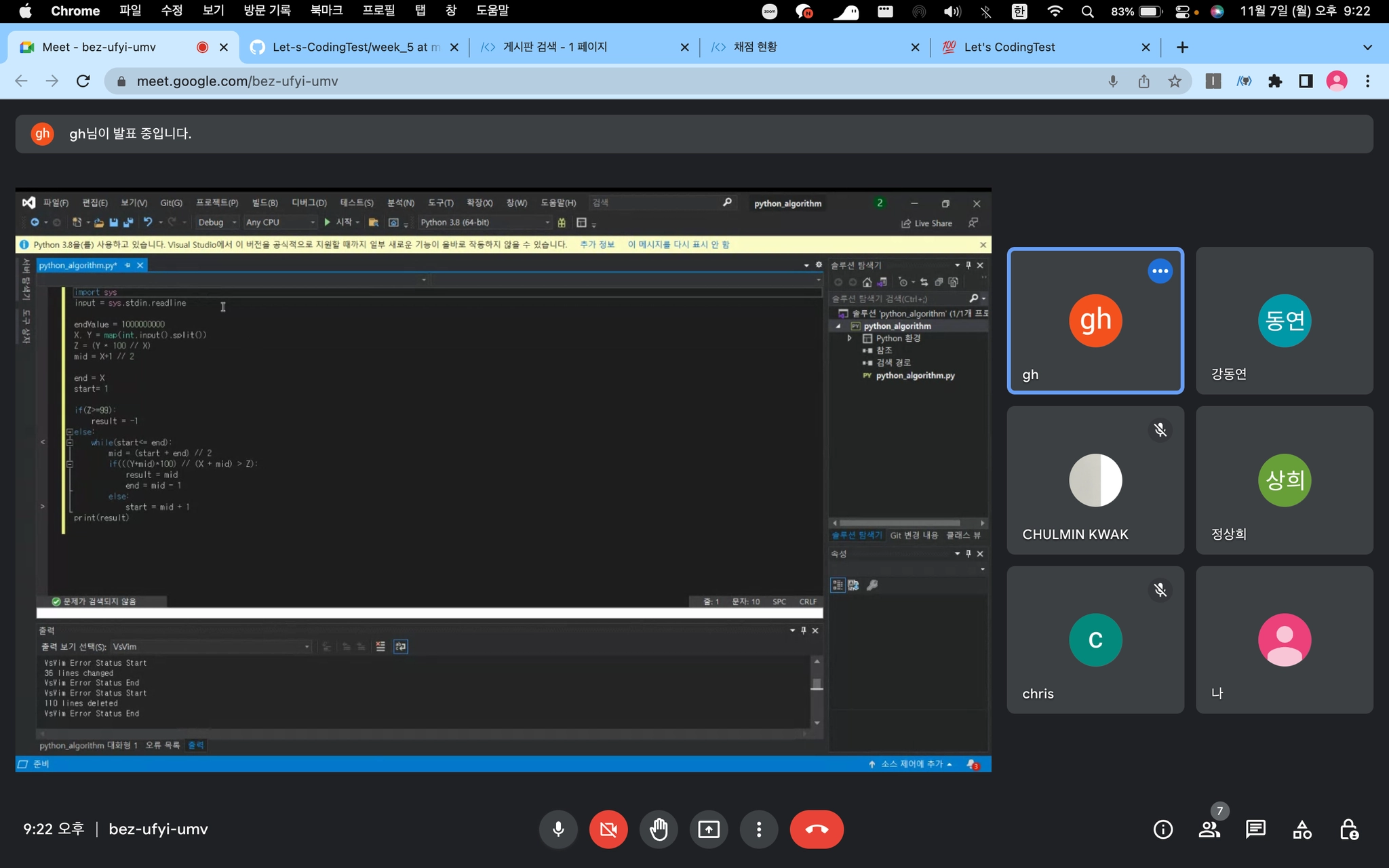
Task: Leave the call with red hangup button
Action: click(817, 829)
